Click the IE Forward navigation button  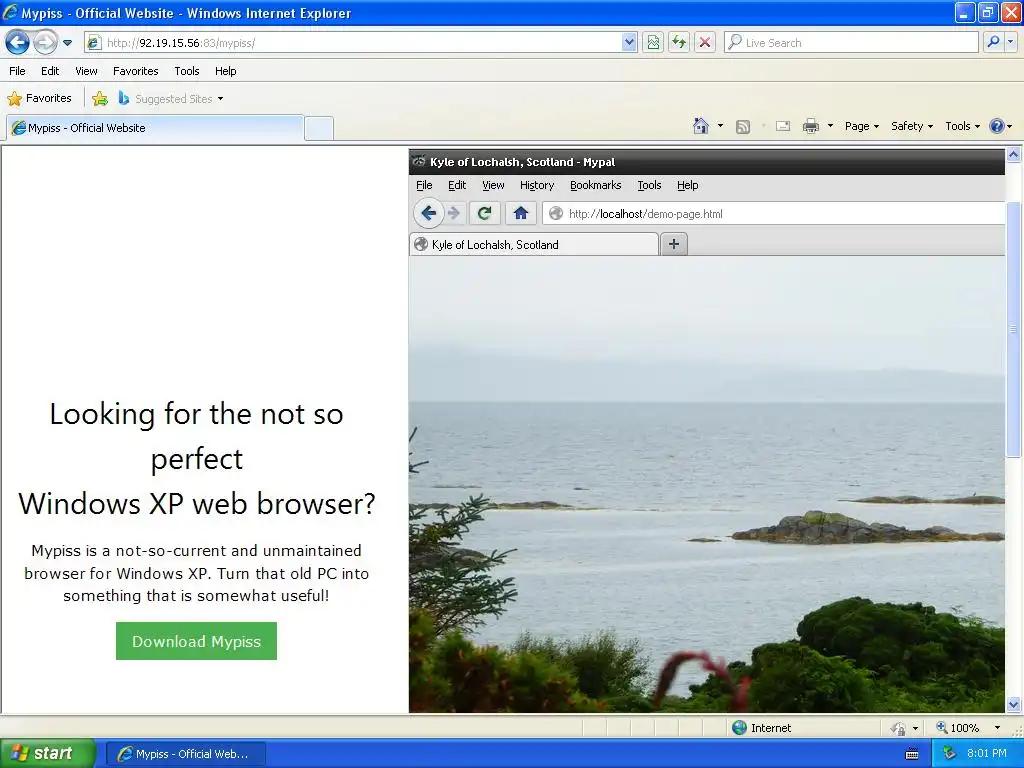tap(45, 43)
